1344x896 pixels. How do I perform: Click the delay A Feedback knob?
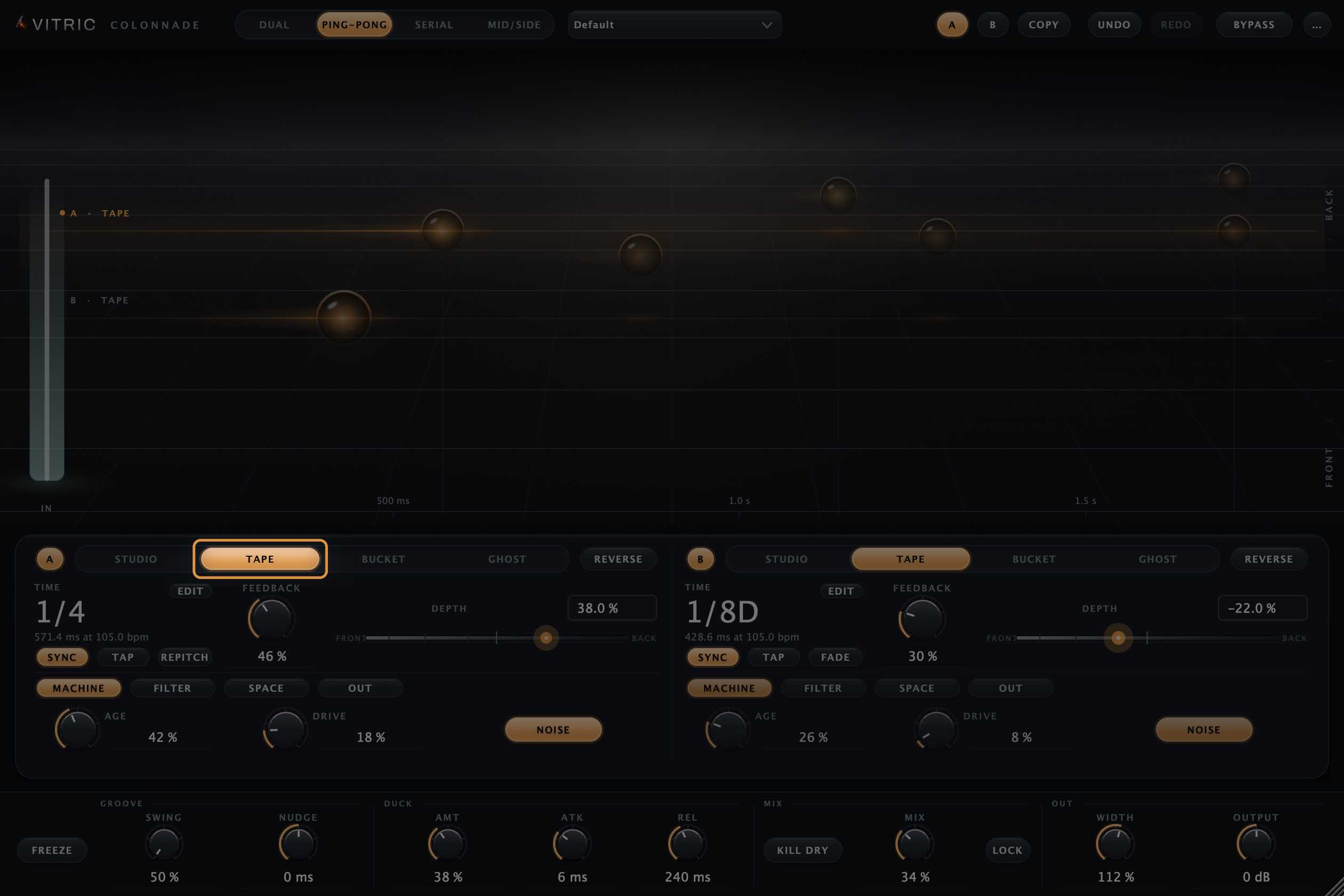click(272, 619)
